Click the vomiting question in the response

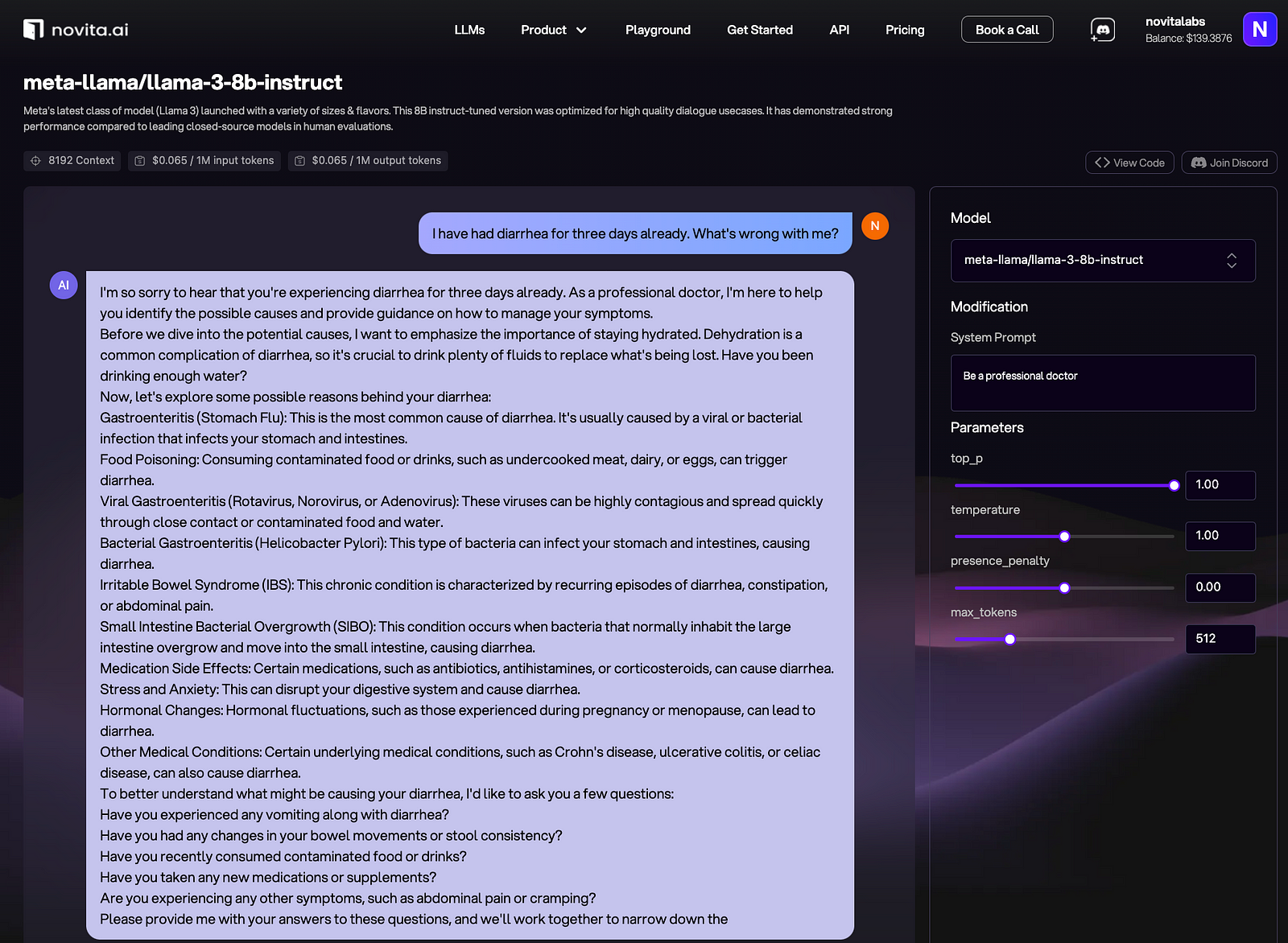tap(275, 815)
